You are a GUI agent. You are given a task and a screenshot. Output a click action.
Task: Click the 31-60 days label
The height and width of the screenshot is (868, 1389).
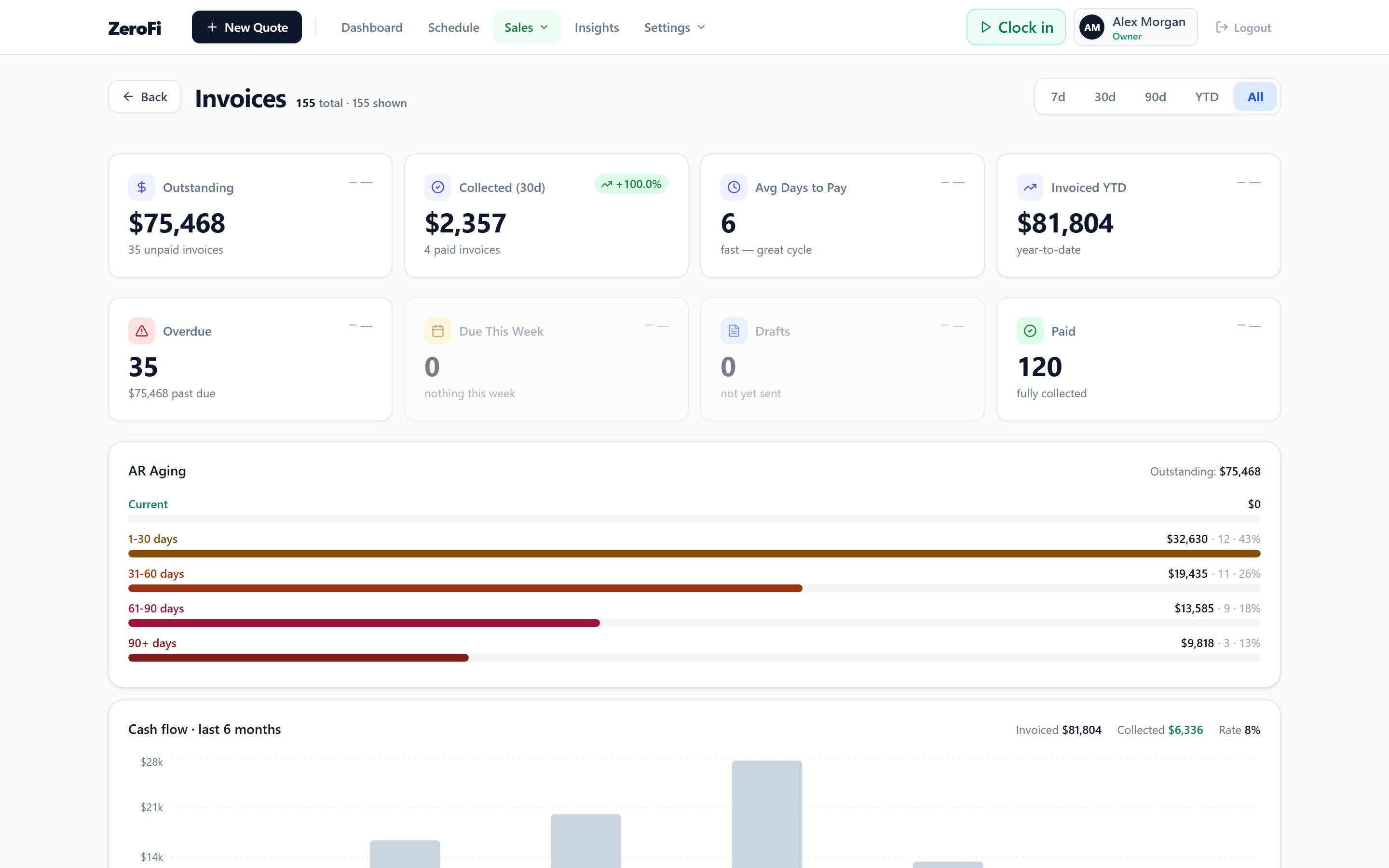[x=156, y=573]
